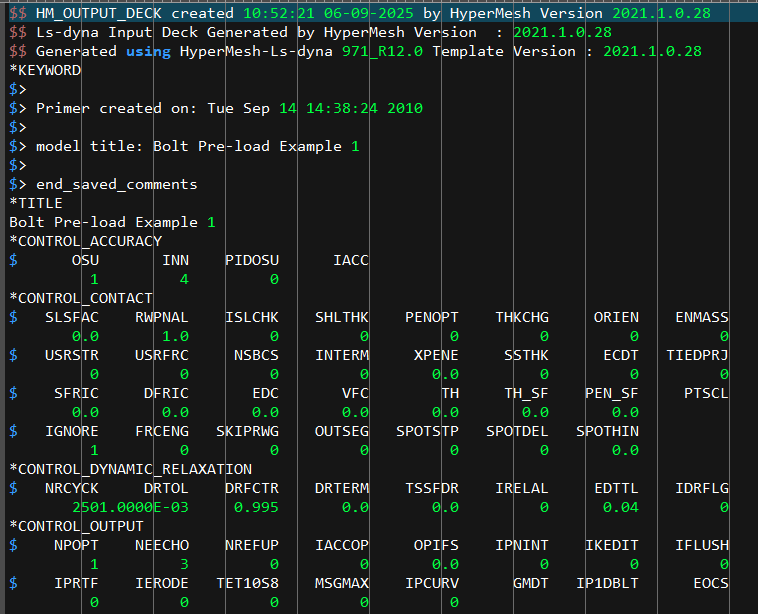
Task: Click the ECDT header
Action: tap(621, 355)
